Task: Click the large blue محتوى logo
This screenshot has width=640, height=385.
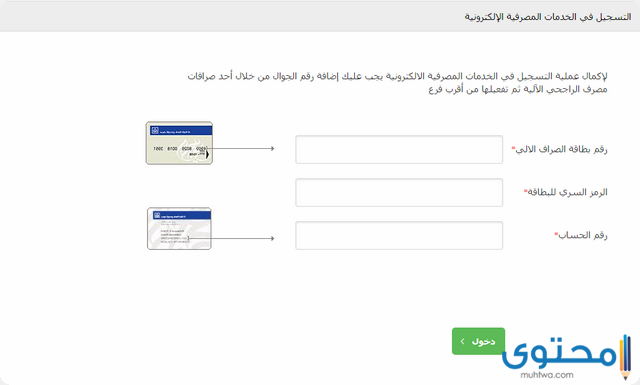Action: click(x=559, y=352)
